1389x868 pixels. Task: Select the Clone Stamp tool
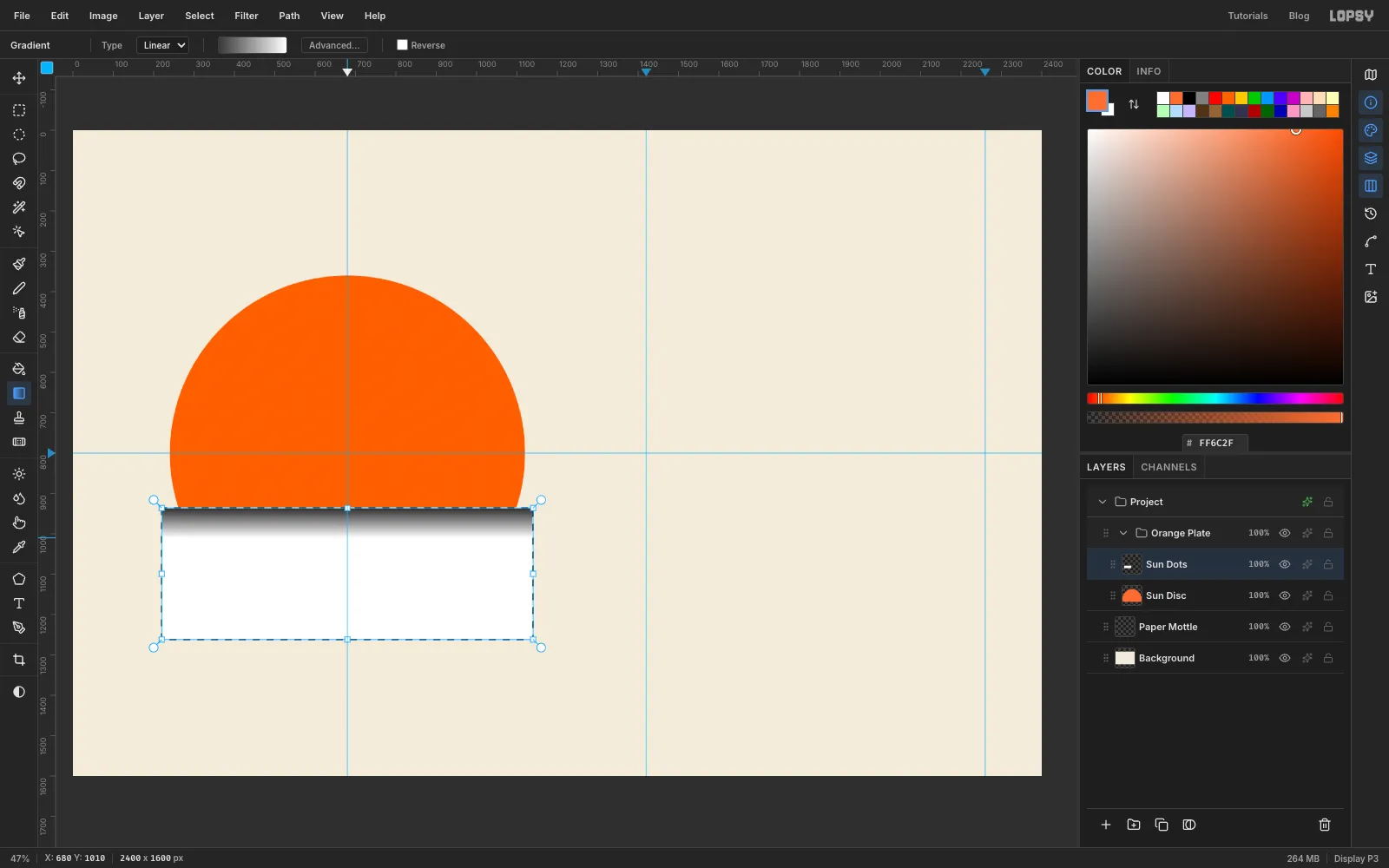[x=18, y=418]
